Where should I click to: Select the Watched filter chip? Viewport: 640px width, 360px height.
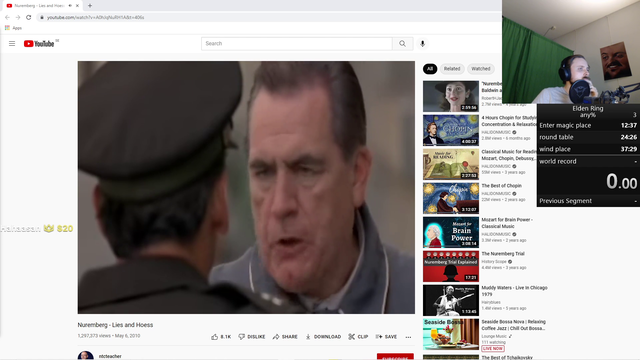click(x=481, y=69)
